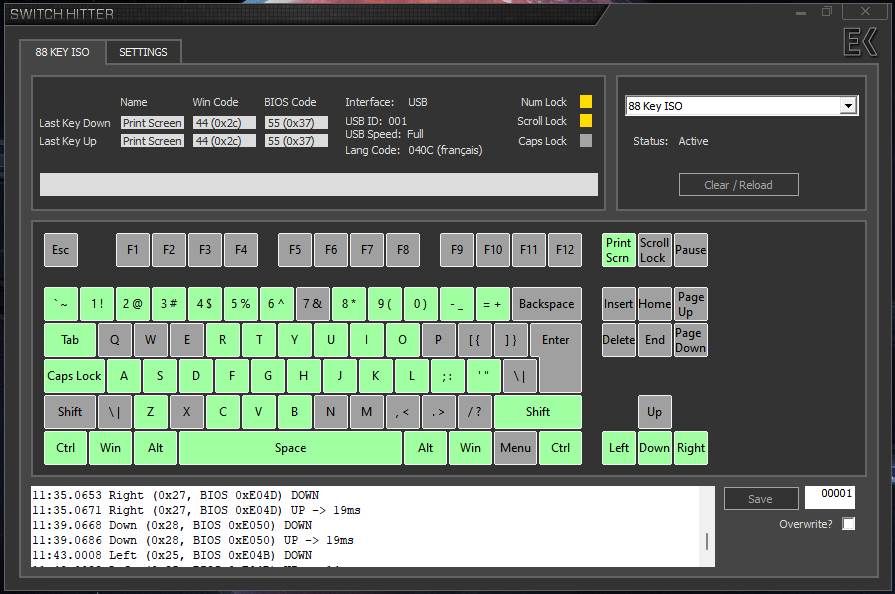Click the 'USB ID: 001' text
This screenshot has width=895, height=594.
pyautogui.click(x=376, y=121)
